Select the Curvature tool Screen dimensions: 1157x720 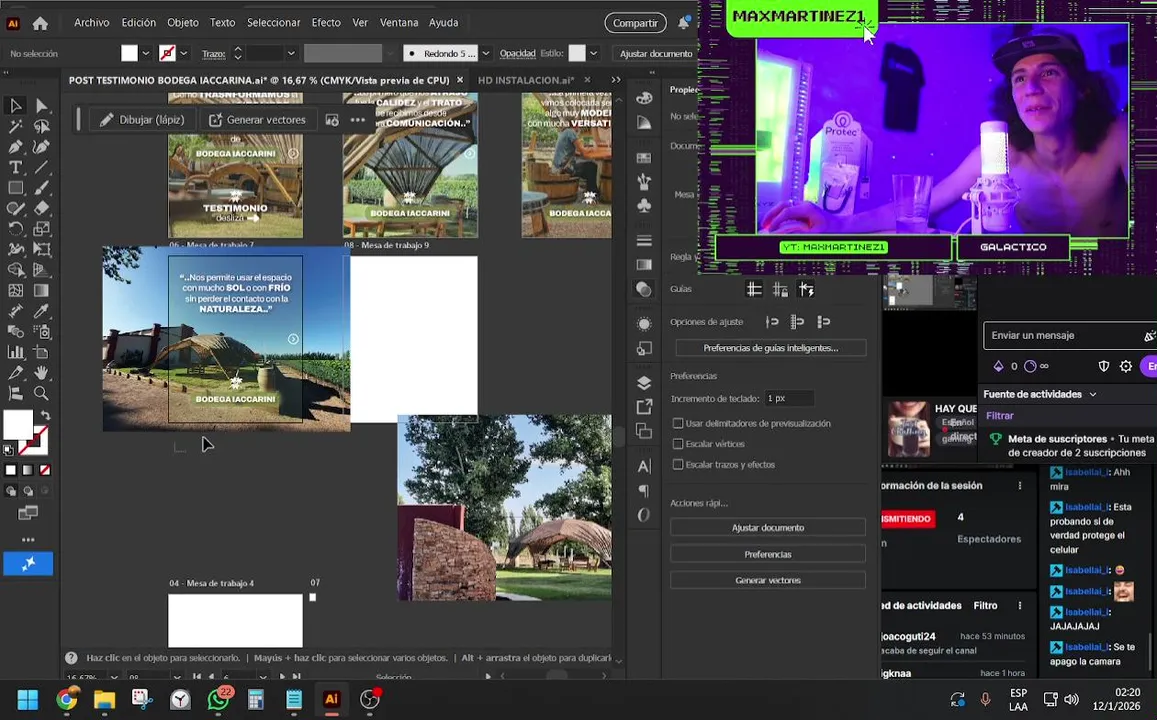click(41, 148)
